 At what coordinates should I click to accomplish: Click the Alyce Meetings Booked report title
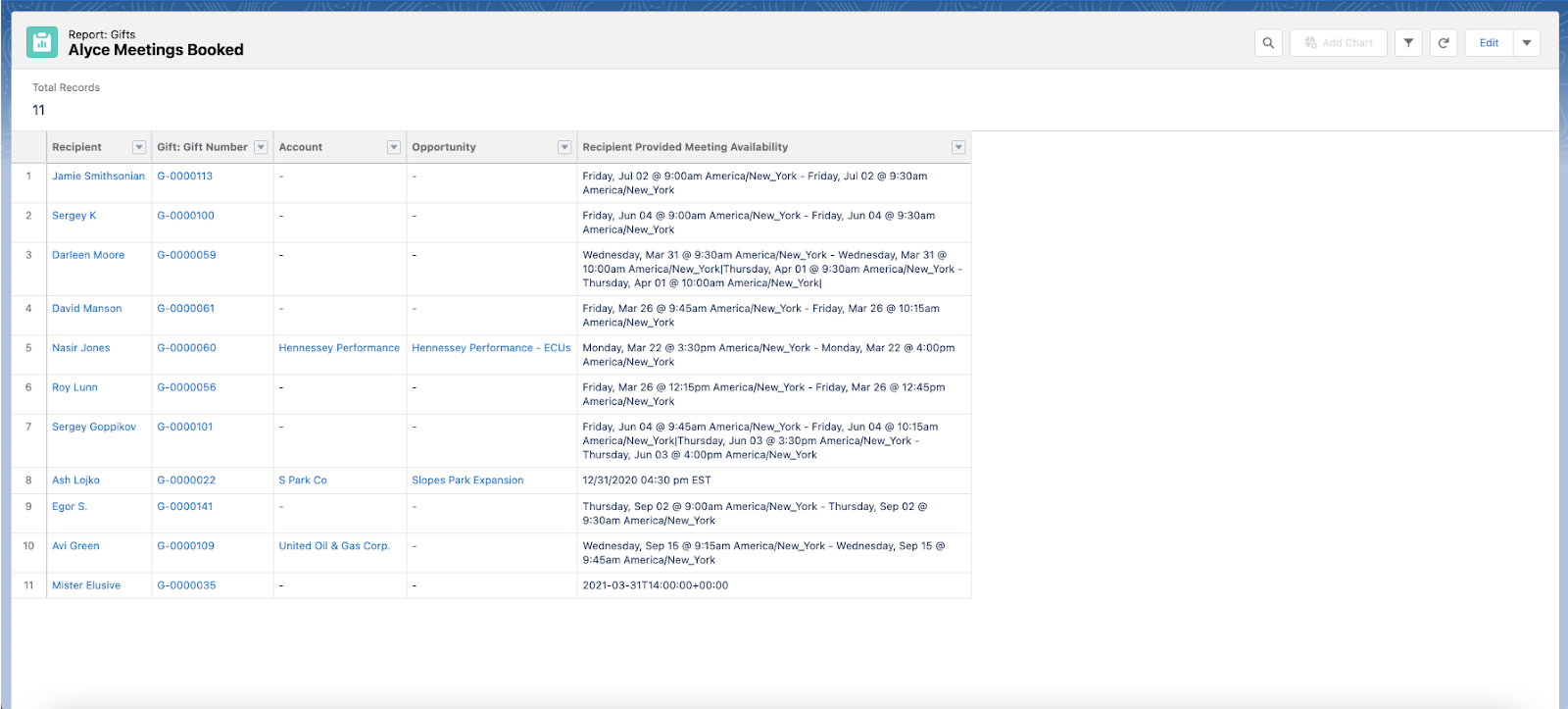point(156,50)
